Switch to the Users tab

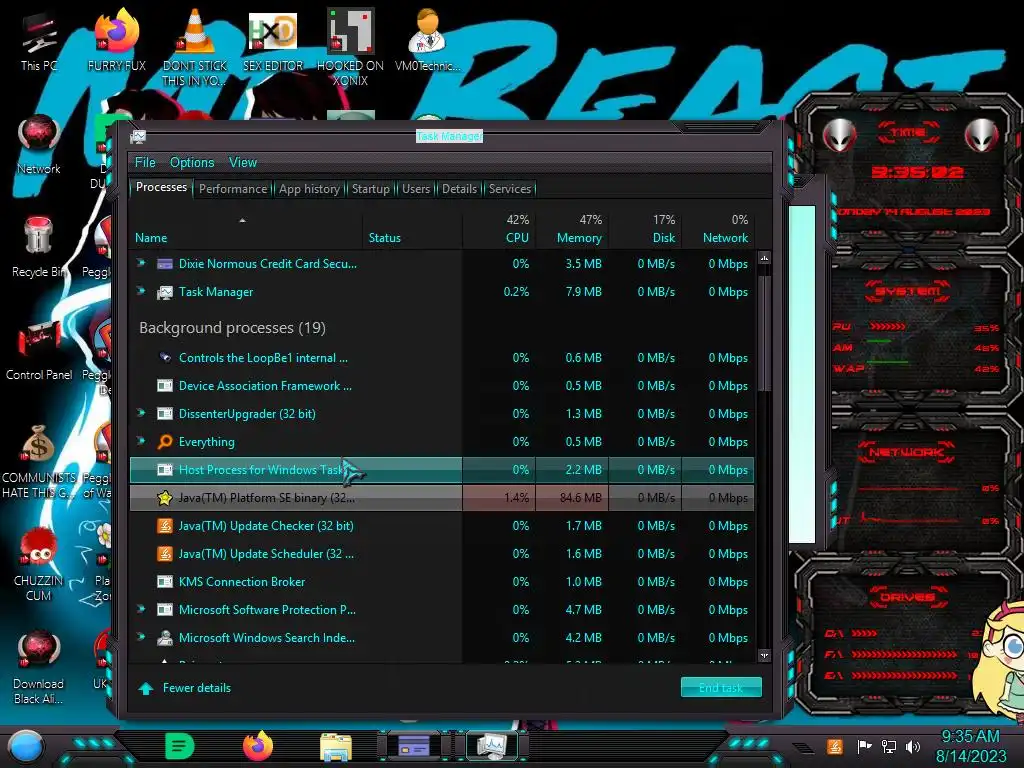416,189
